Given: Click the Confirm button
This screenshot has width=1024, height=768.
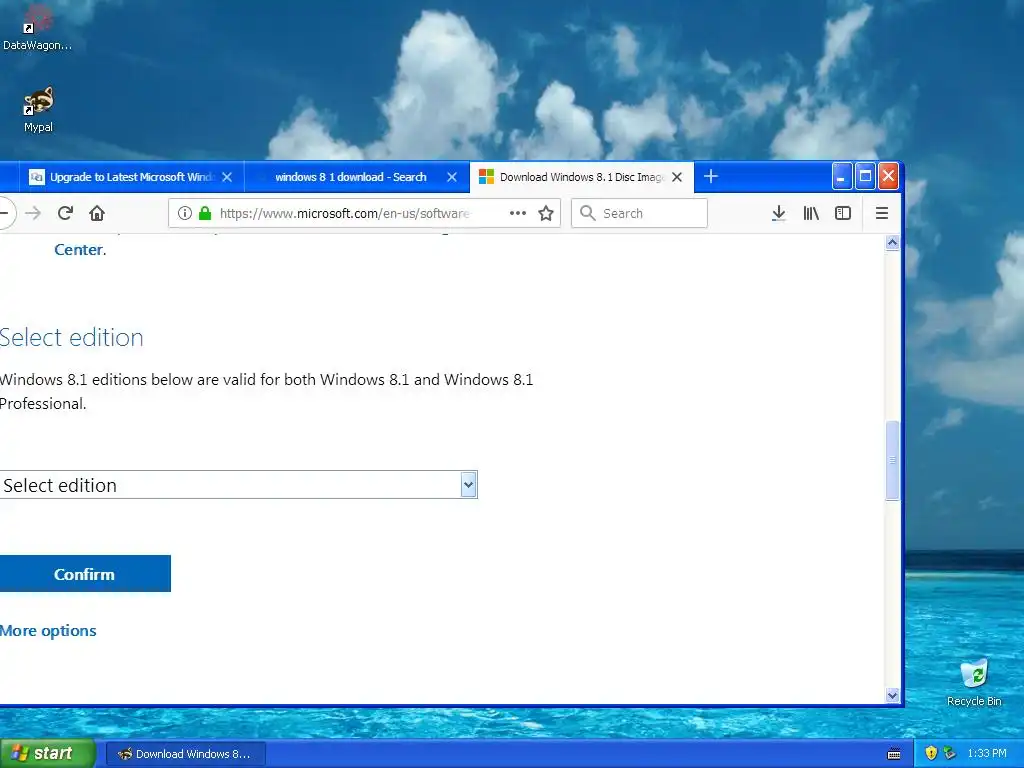Looking at the screenshot, I should [x=85, y=573].
